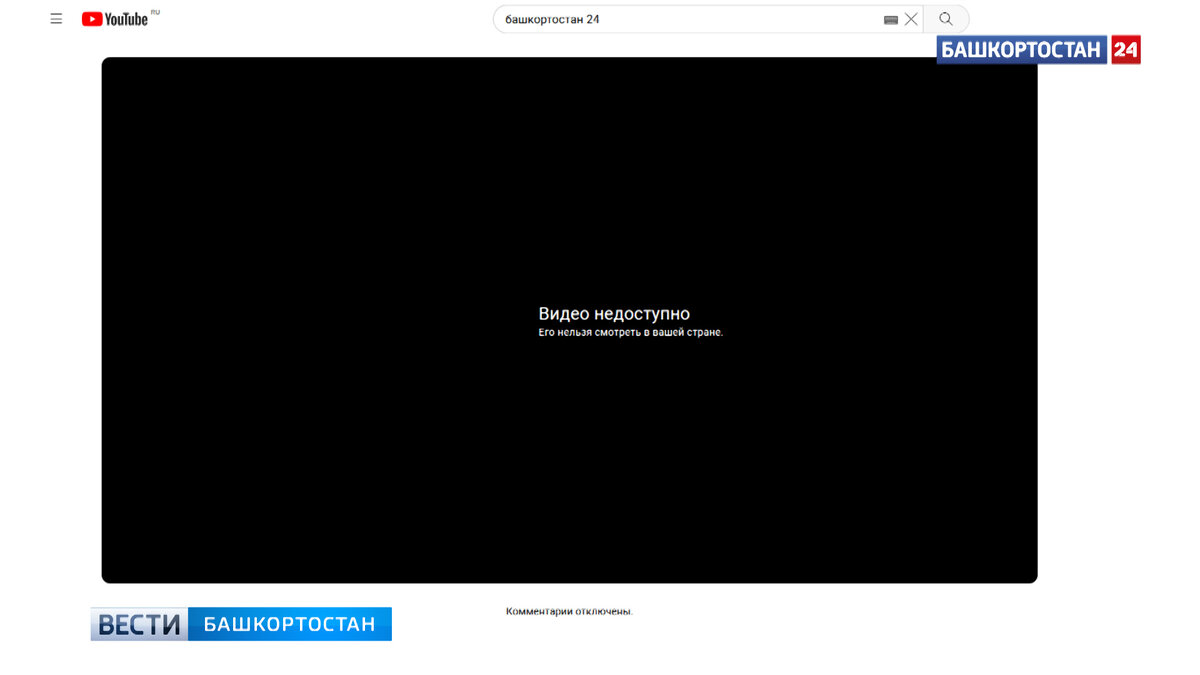Clear the search query with the X button
1200x675 pixels.
[911, 18]
